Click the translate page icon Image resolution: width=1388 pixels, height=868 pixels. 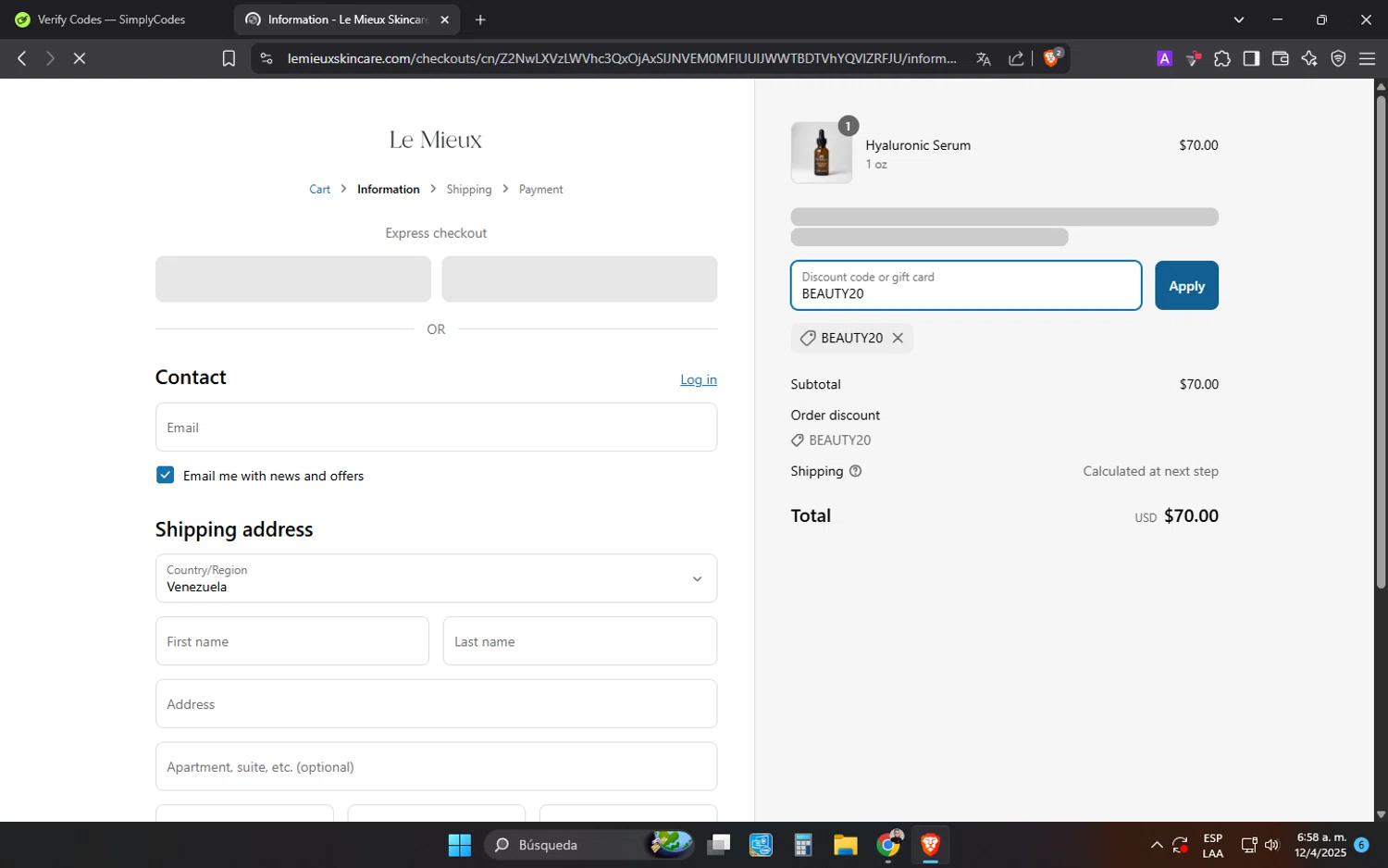(984, 58)
